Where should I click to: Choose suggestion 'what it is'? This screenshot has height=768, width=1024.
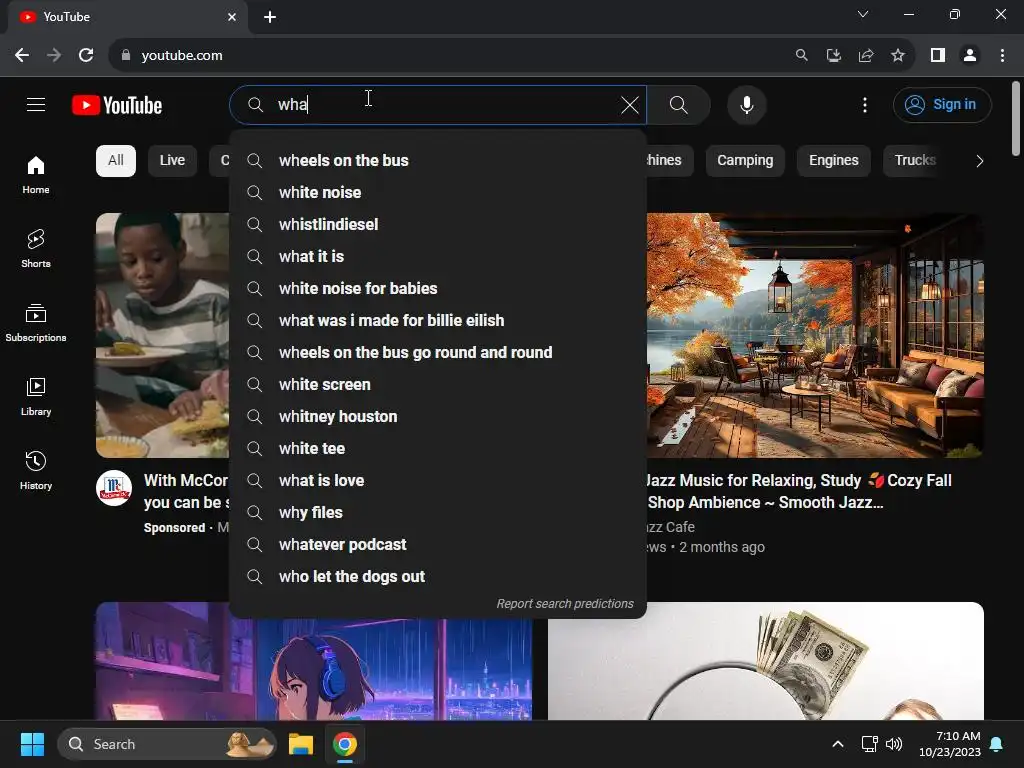click(x=438, y=256)
